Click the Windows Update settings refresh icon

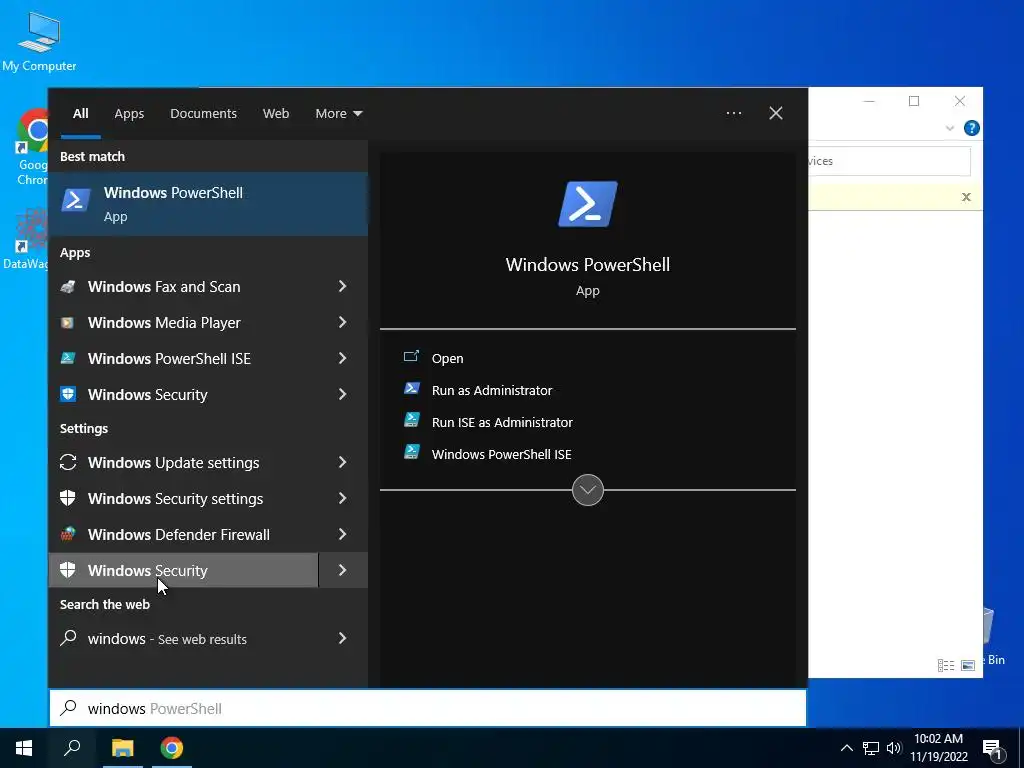coord(68,462)
